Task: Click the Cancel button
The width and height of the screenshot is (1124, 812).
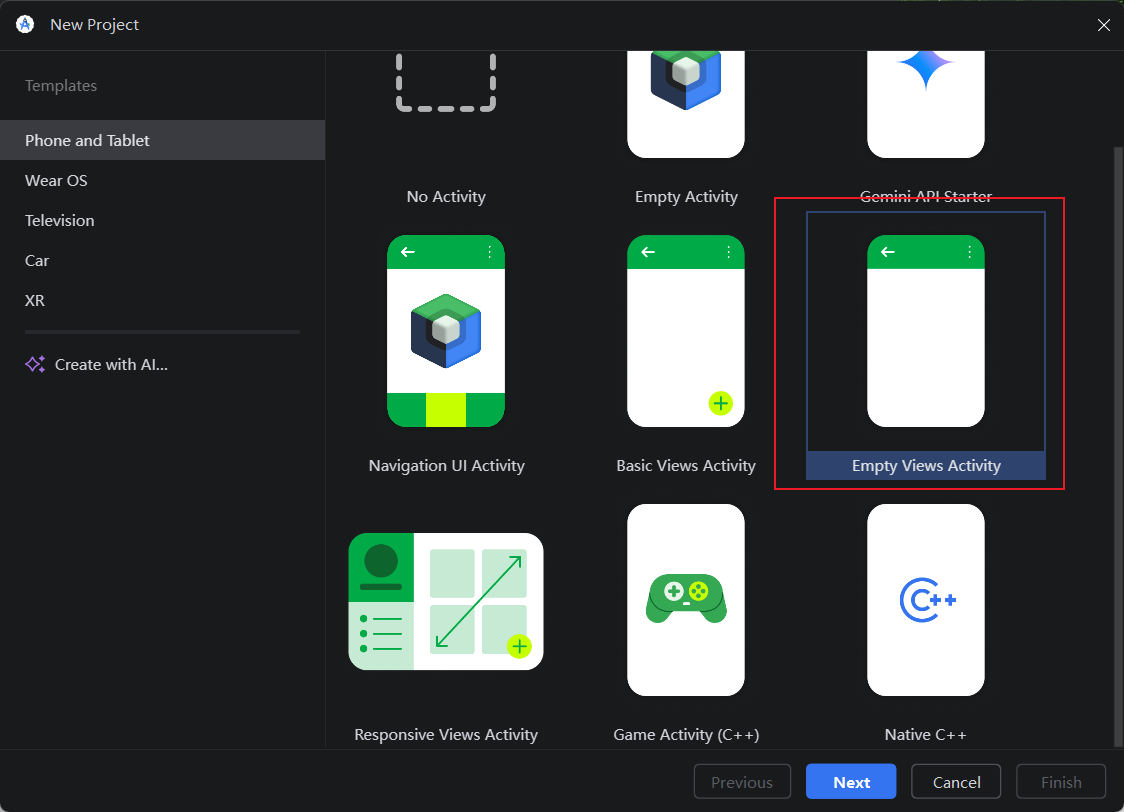Action: (956, 782)
